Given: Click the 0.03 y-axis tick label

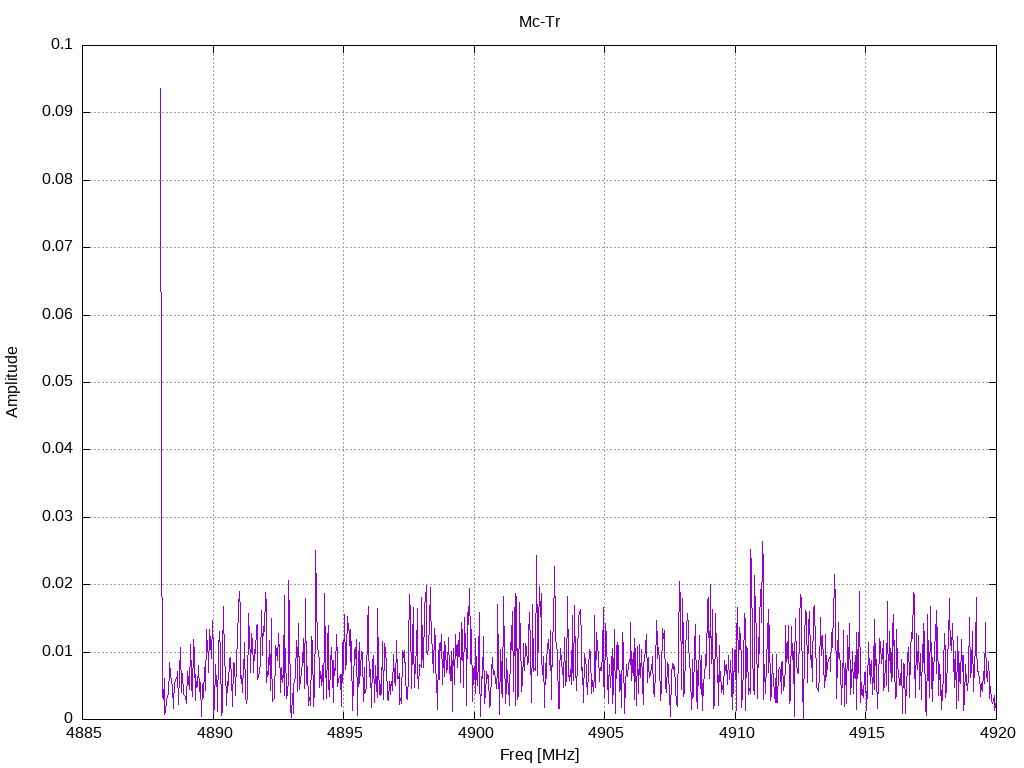Looking at the screenshot, I should (x=57, y=517).
